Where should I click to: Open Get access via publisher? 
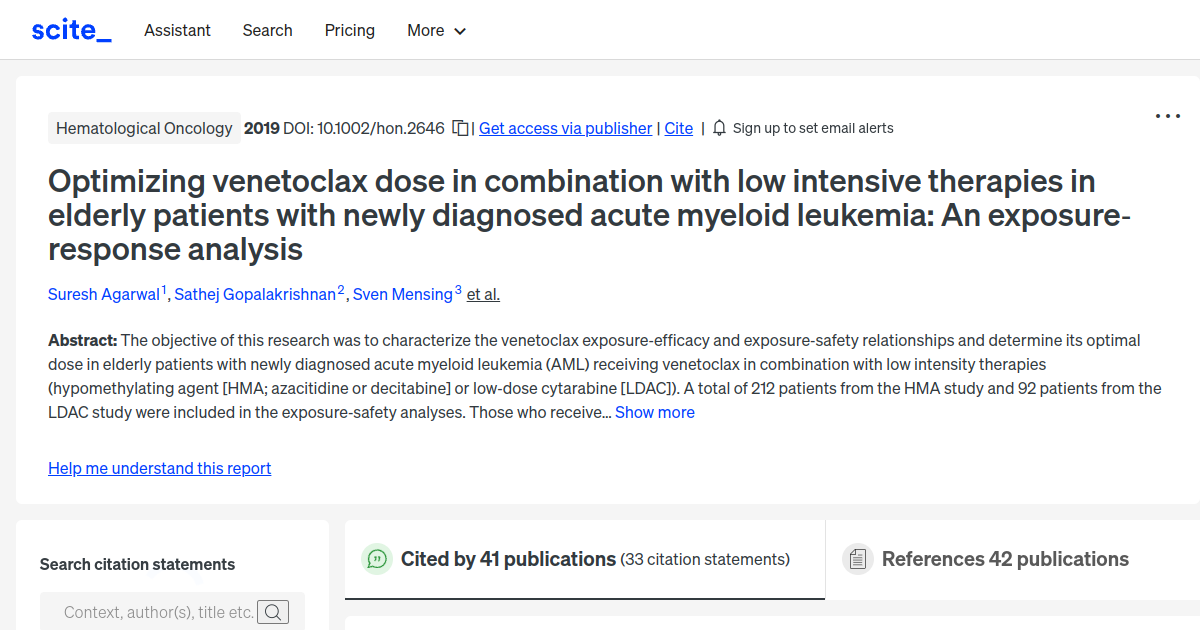pyautogui.click(x=565, y=128)
